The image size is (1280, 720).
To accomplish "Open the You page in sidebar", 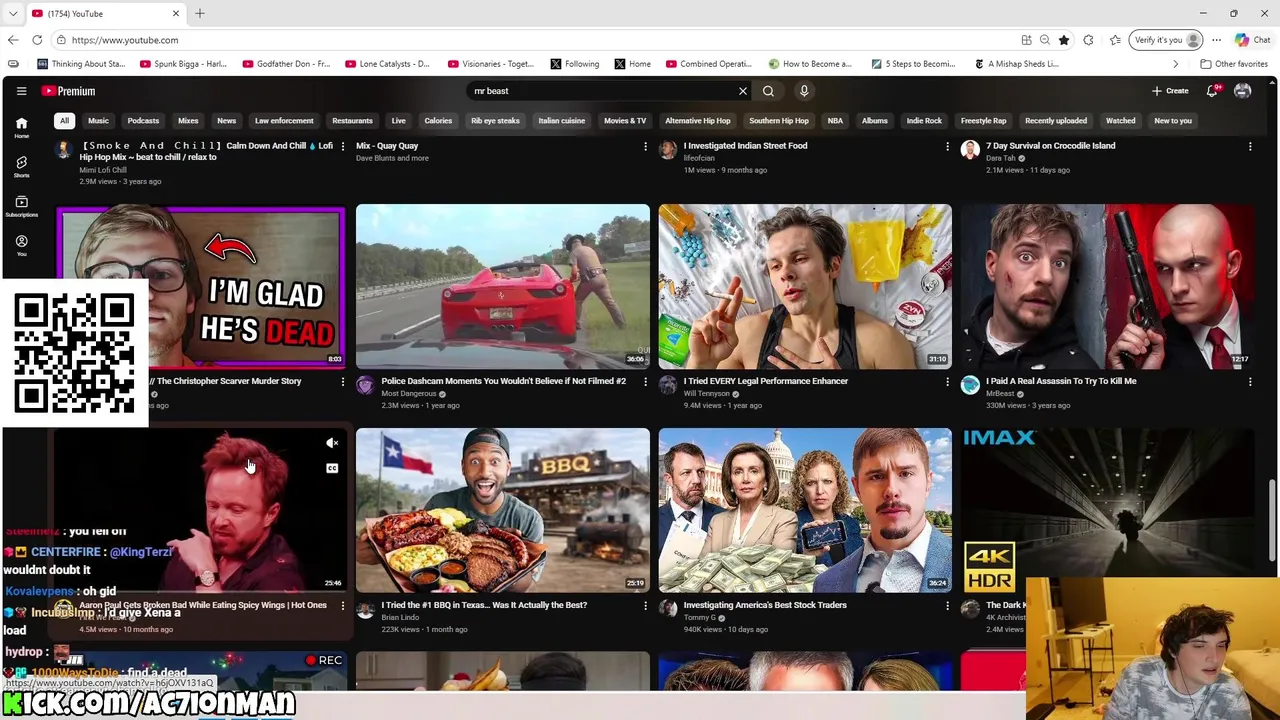I will pyautogui.click(x=21, y=246).
